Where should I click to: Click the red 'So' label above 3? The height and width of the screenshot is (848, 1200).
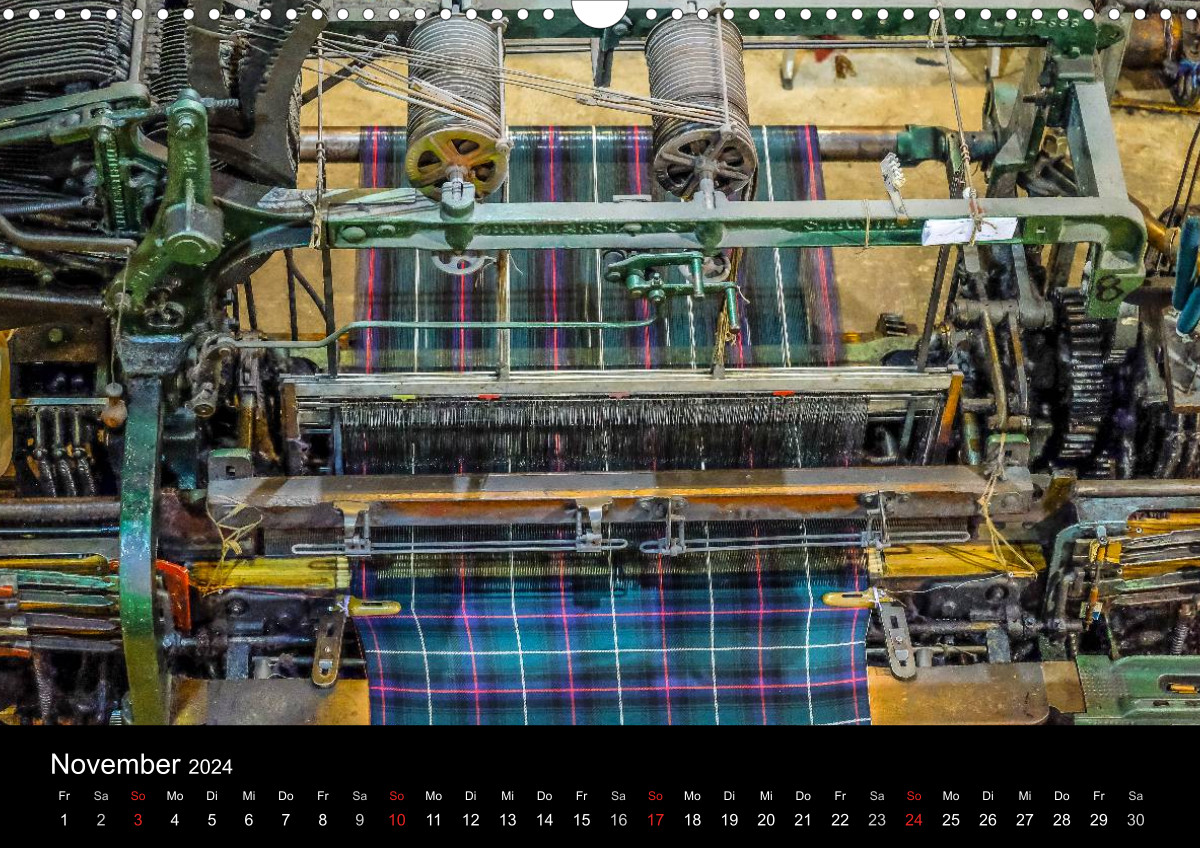[x=138, y=796]
